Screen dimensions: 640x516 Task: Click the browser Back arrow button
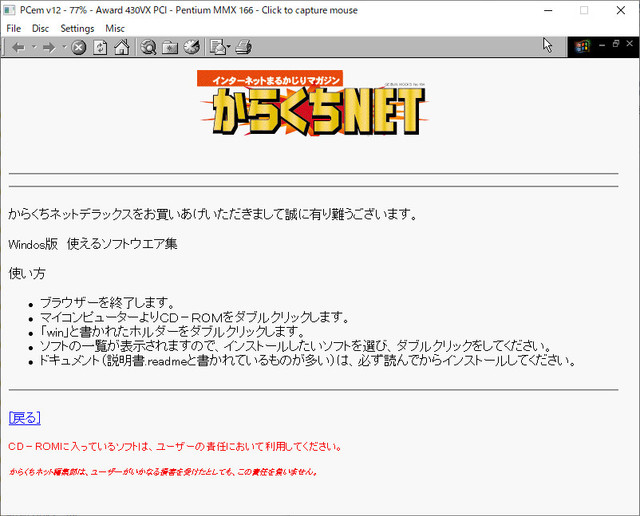pos(18,47)
